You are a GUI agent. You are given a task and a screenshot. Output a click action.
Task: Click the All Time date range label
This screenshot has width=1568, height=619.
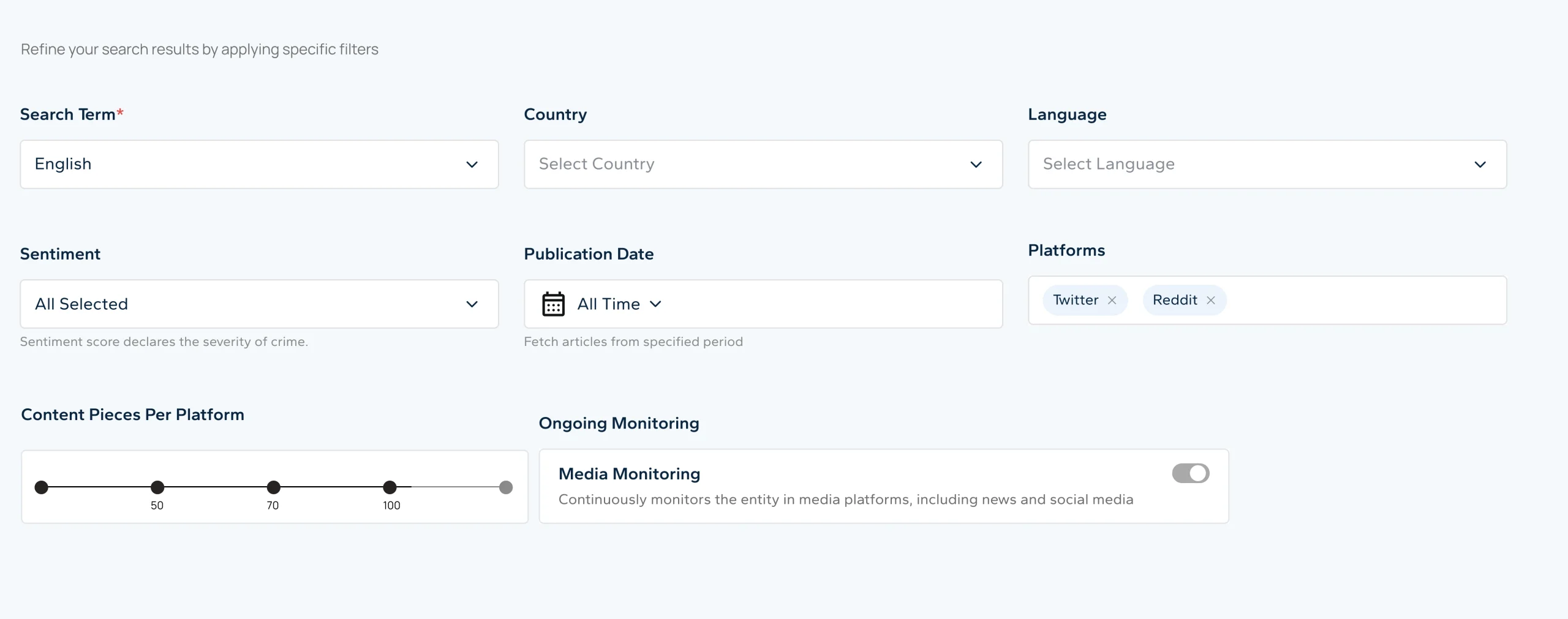[608, 304]
